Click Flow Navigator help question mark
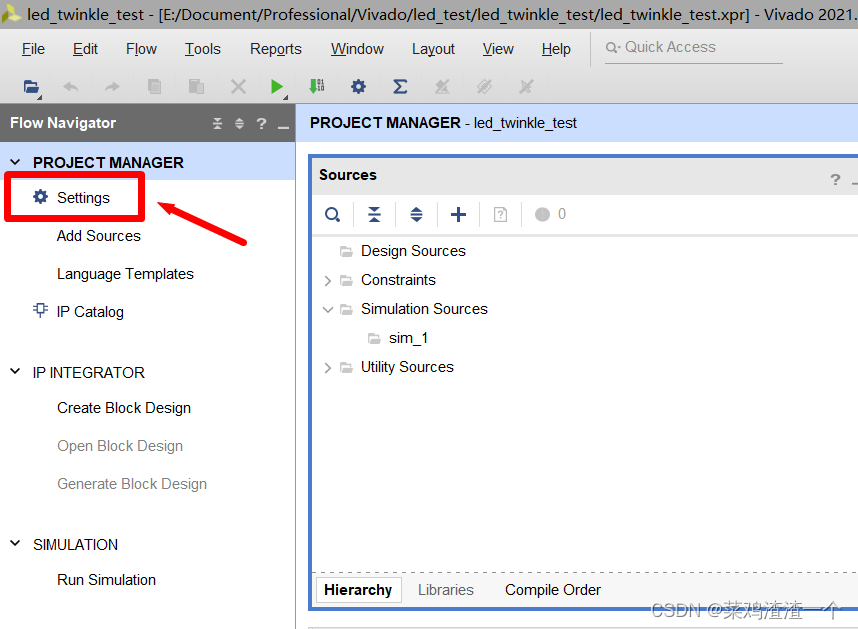Viewport: 858px width, 629px height. 262,124
